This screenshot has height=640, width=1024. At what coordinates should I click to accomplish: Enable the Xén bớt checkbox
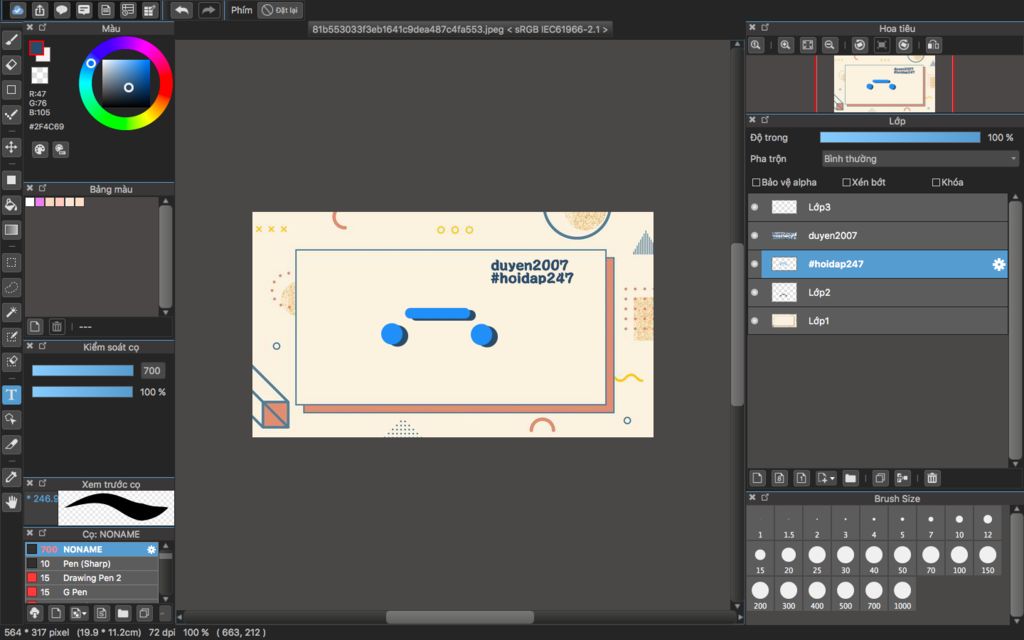[846, 182]
